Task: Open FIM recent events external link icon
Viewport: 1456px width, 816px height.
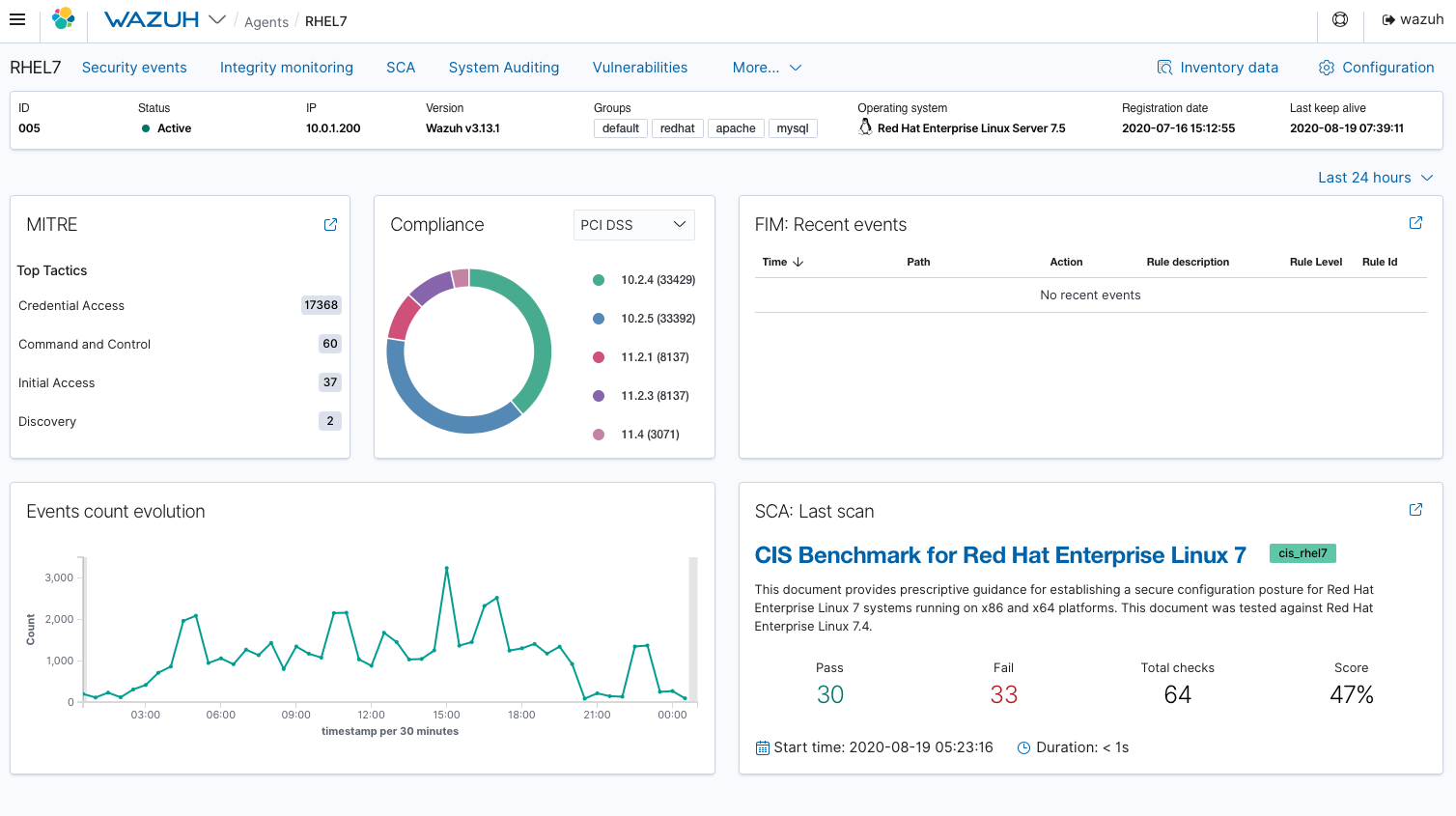Action: (x=1415, y=222)
